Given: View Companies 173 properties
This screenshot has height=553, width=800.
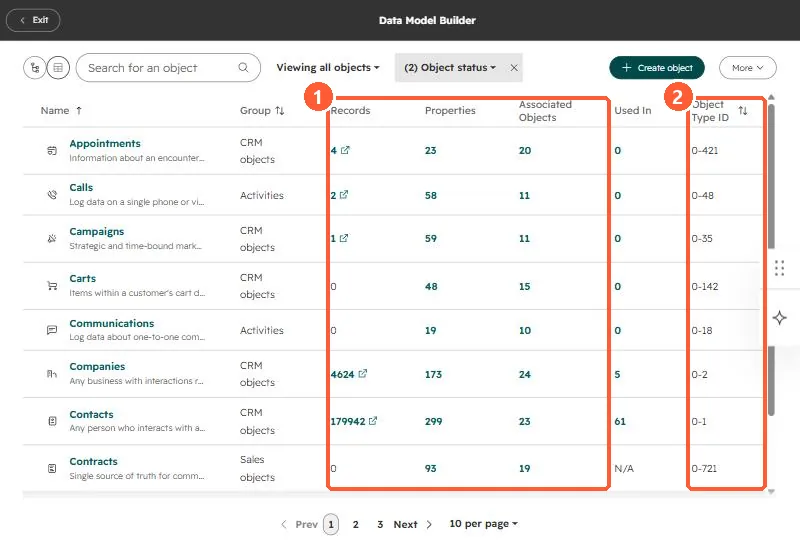Looking at the screenshot, I should [433, 374].
